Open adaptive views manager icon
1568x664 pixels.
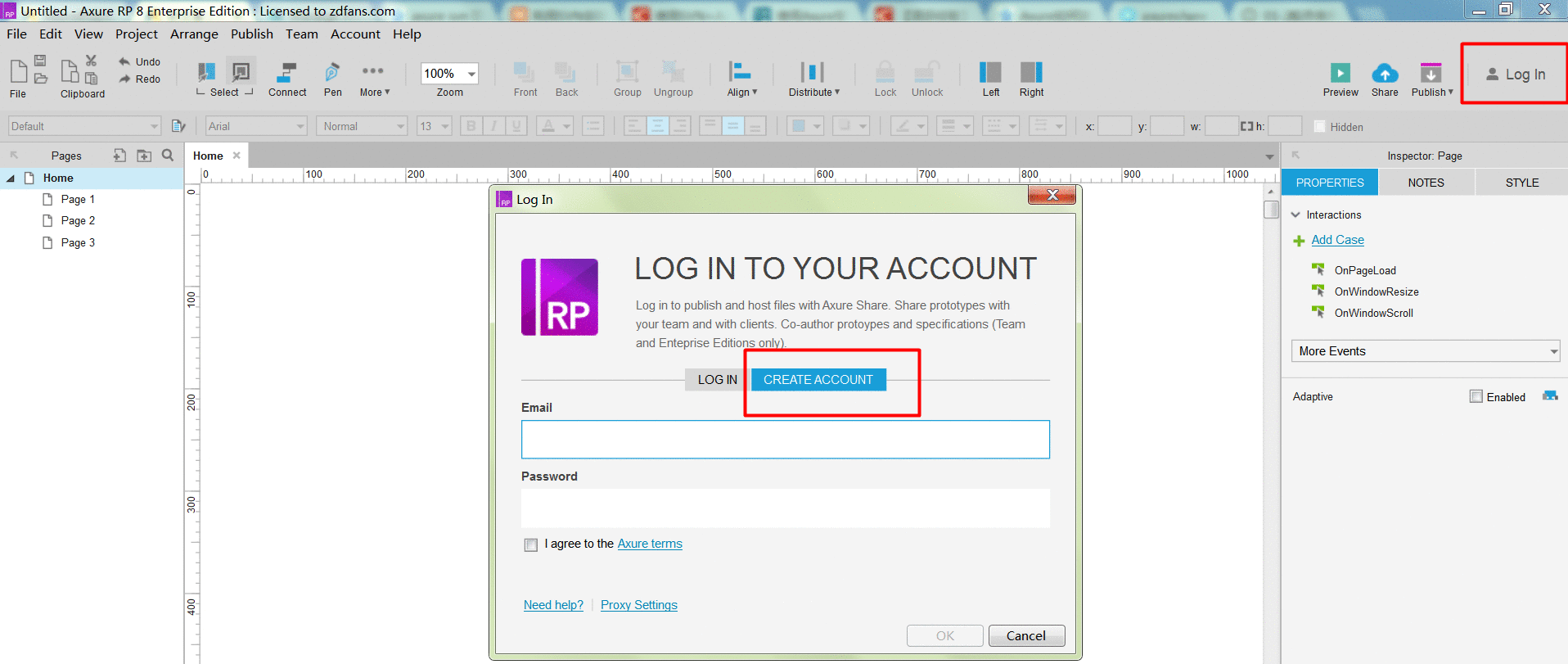click(1550, 396)
